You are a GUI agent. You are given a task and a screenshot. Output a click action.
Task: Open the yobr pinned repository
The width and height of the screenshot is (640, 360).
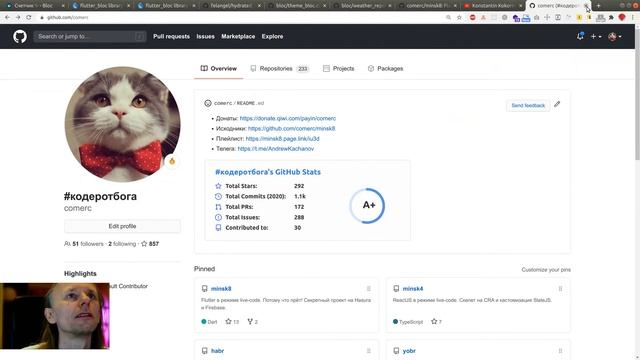click(x=409, y=351)
